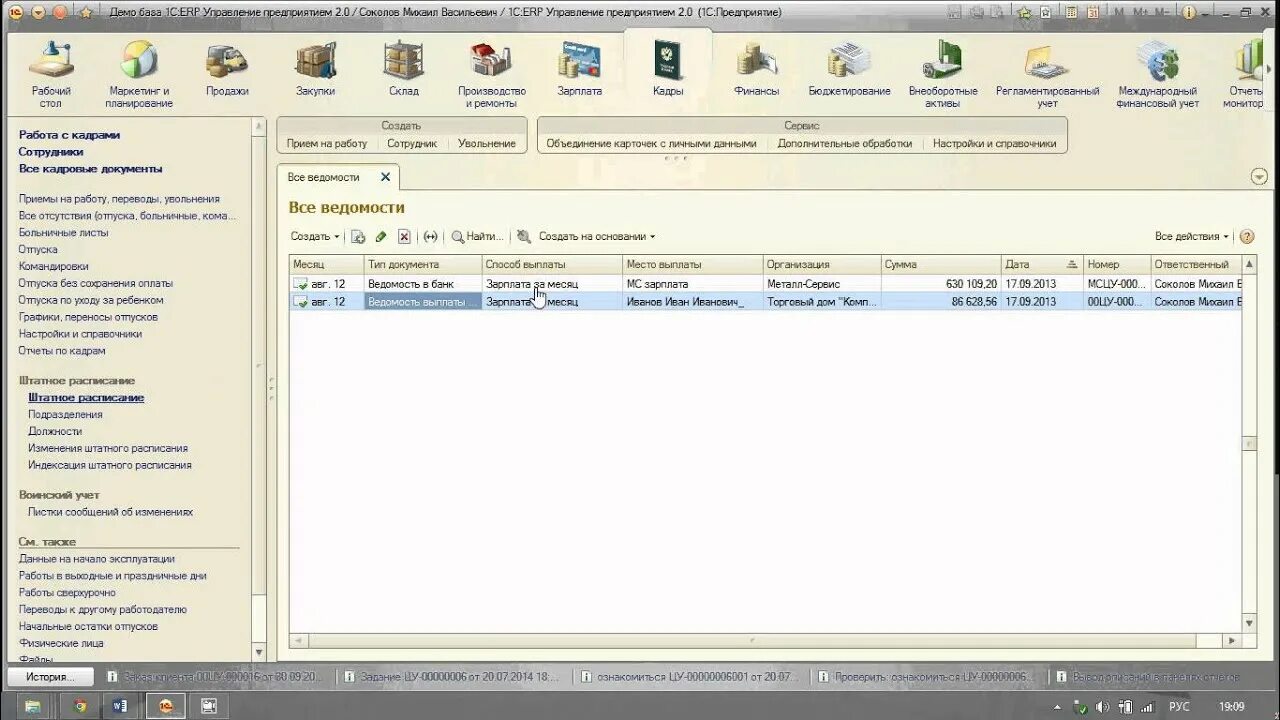Select the Ведомость в банк row

click(765, 284)
